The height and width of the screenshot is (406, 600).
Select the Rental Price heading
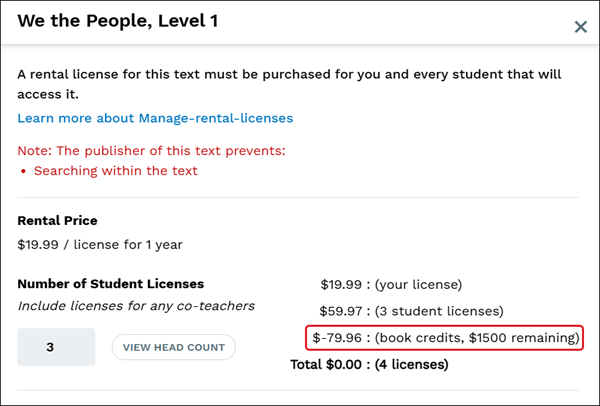pos(57,220)
